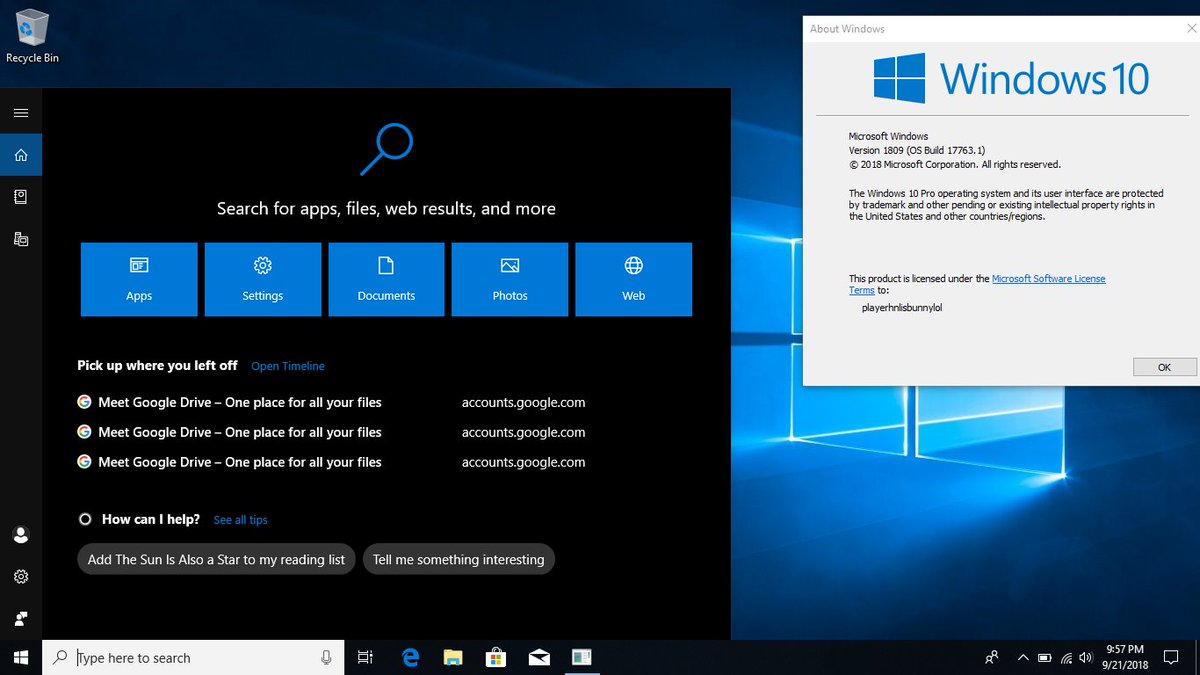Click the microphone icon in search box
Image resolution: width=1200 pixels, height=675 pixels.
[326, 657]
